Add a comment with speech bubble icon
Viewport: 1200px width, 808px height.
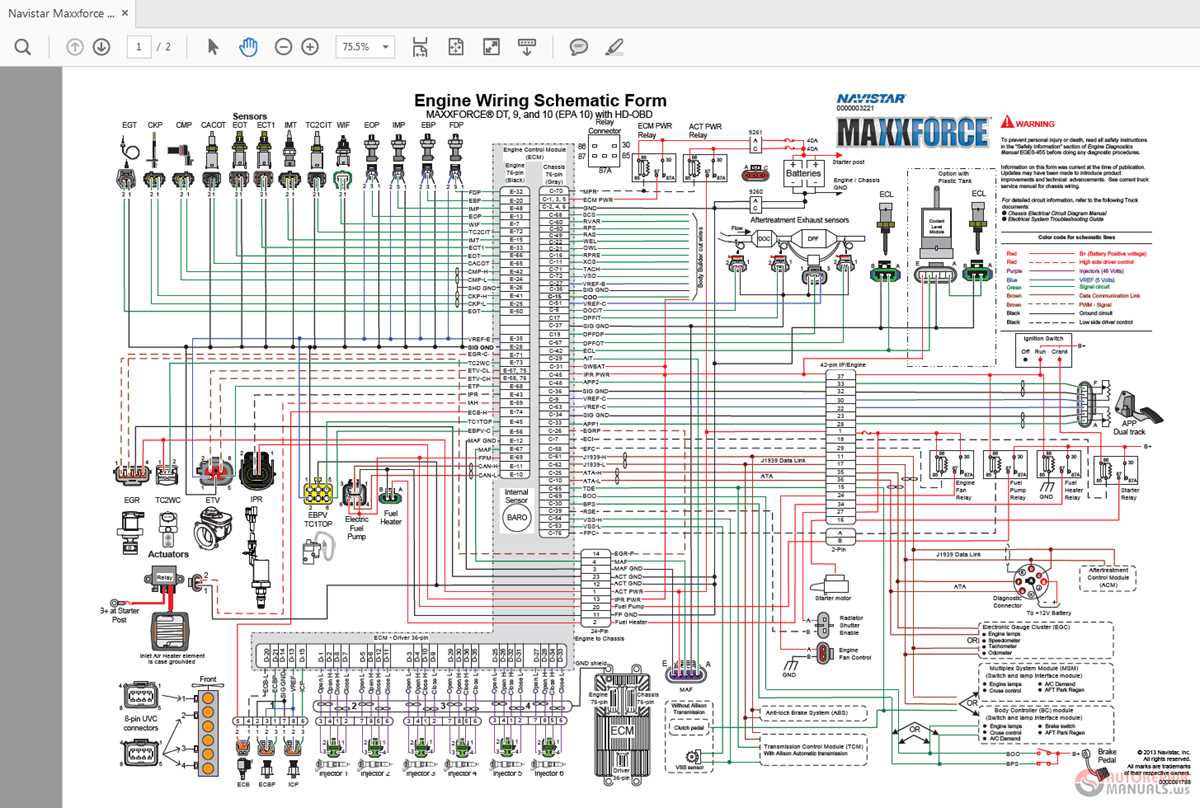pyautogui.click(x=578, y=47)
